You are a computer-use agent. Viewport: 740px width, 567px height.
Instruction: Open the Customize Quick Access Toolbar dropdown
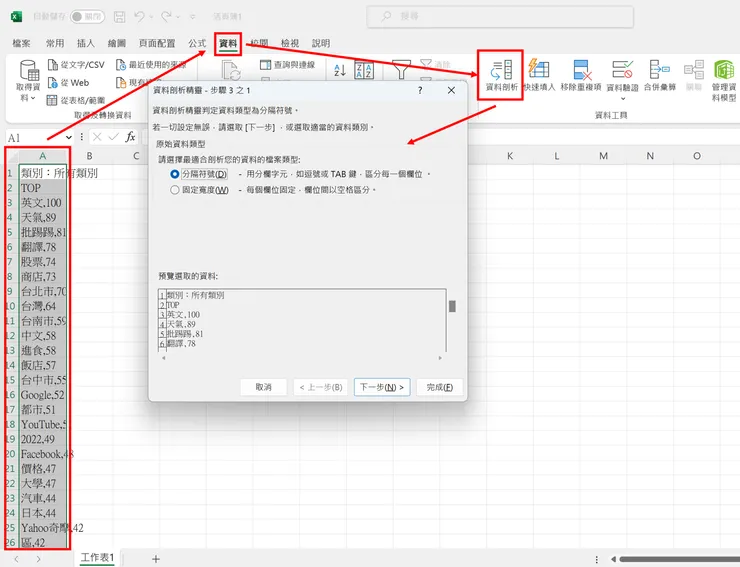pos(193,17)
